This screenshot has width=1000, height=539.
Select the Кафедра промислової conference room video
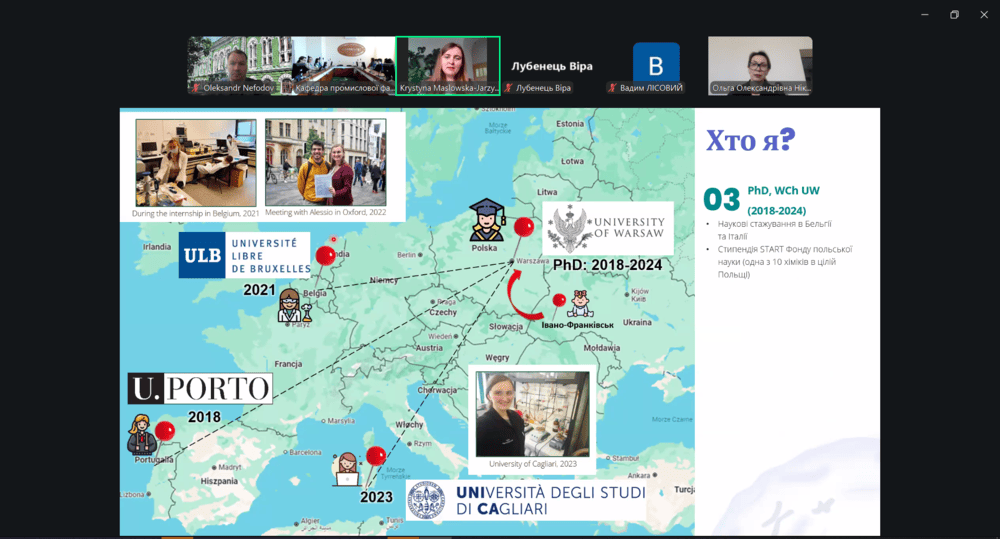344,65
